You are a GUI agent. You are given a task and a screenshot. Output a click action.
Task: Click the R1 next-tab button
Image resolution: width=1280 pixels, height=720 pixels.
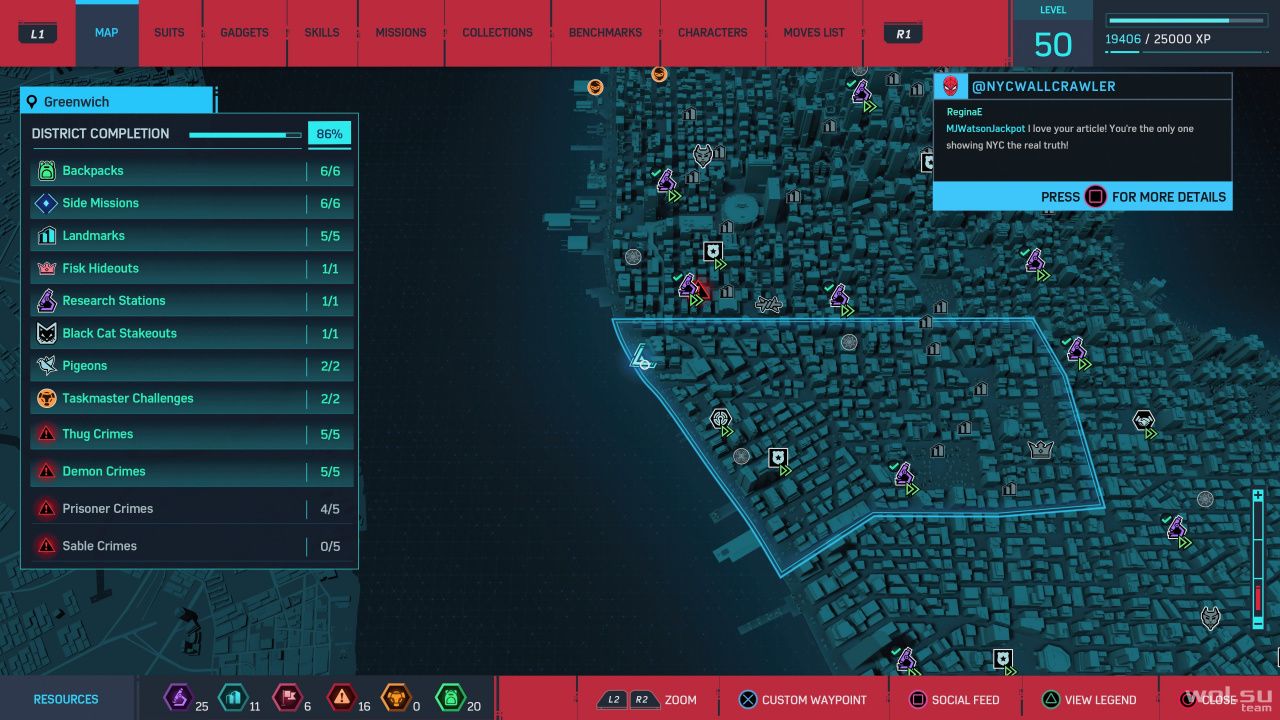point(904,34)
